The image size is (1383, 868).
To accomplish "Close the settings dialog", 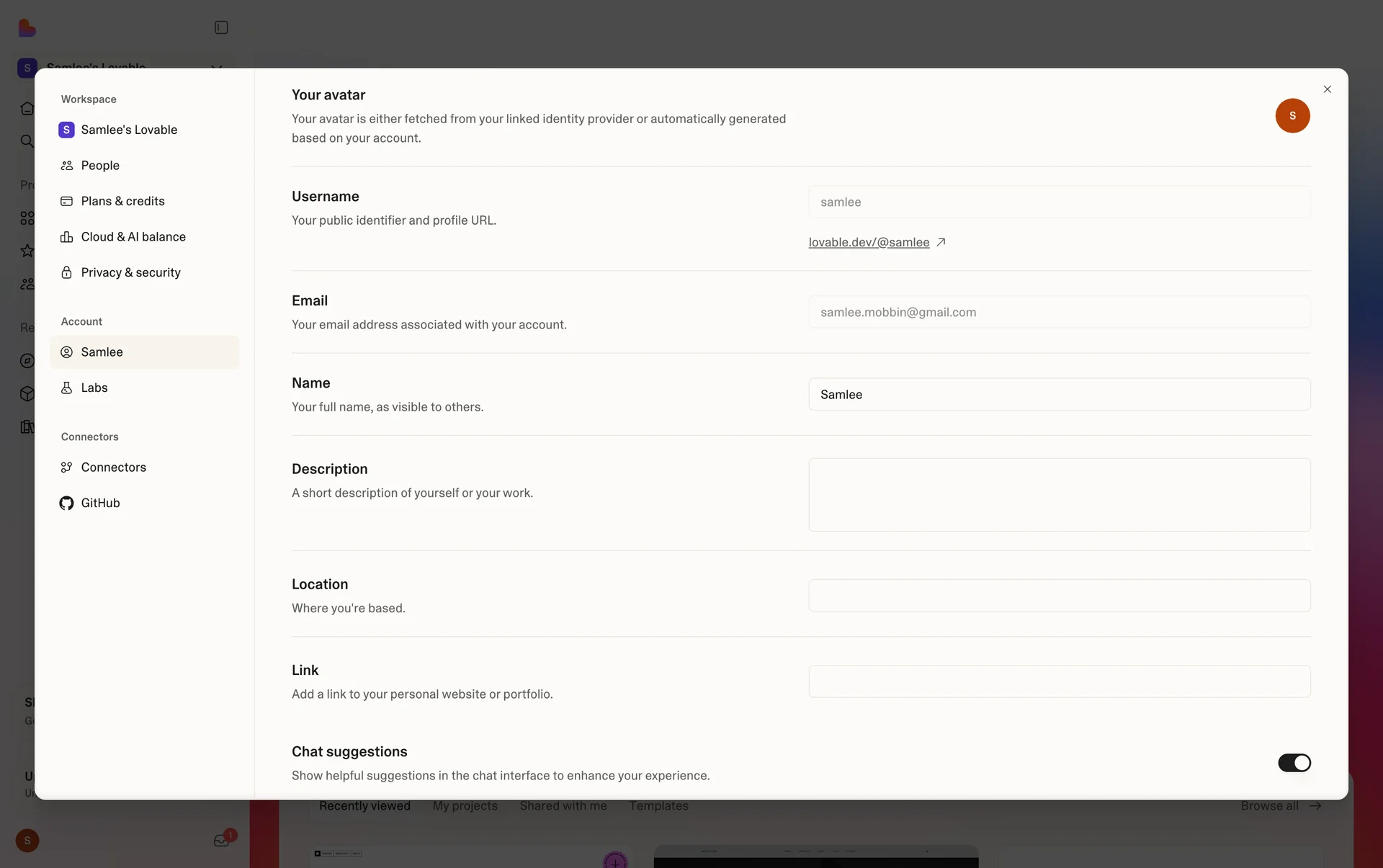I will tap(1327, 89).
